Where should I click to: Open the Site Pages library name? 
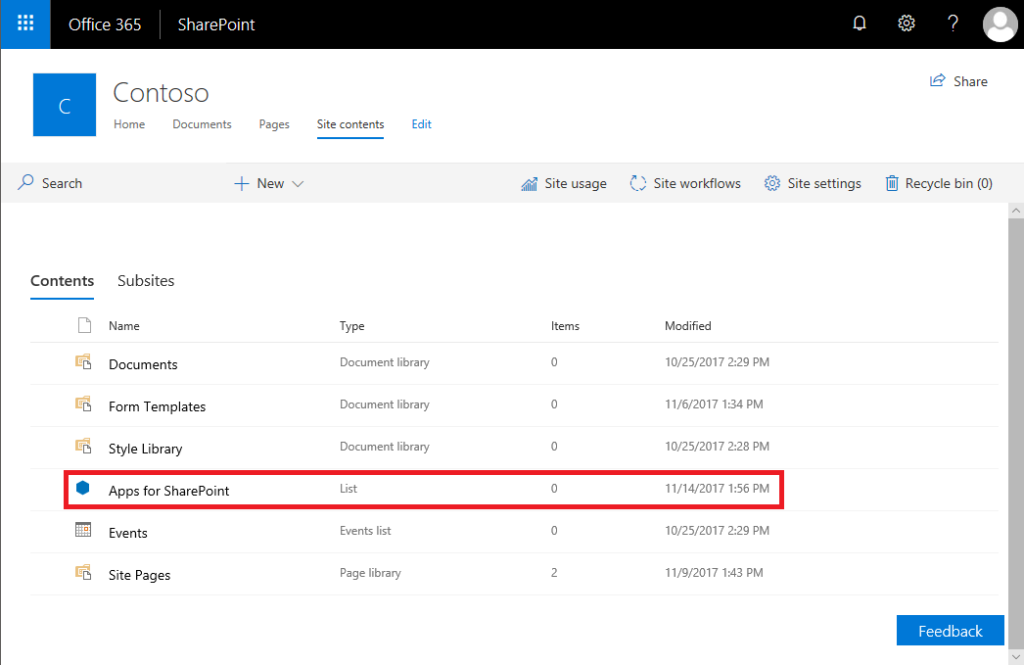point(139,576)
